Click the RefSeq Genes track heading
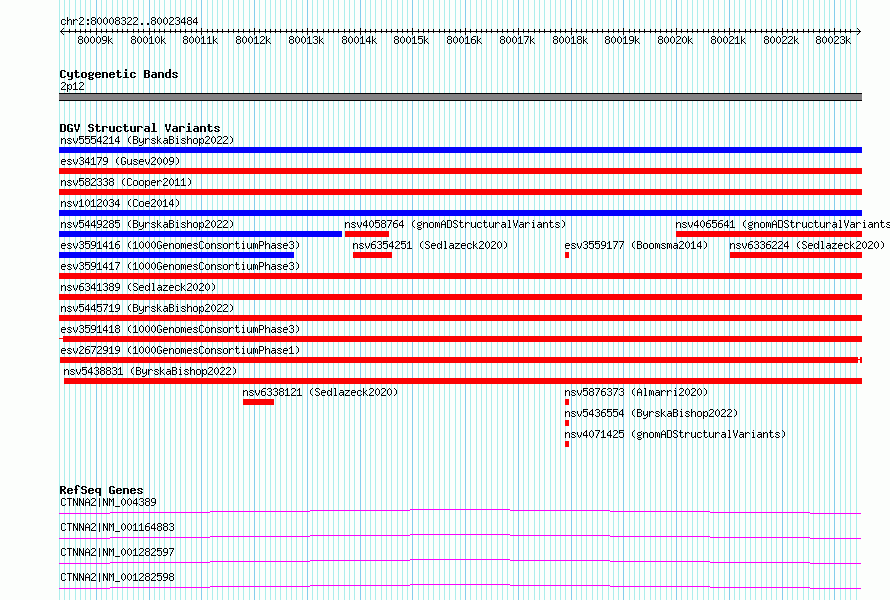Image resolution: width=890 pixels, height=600 pixels. 102,490
